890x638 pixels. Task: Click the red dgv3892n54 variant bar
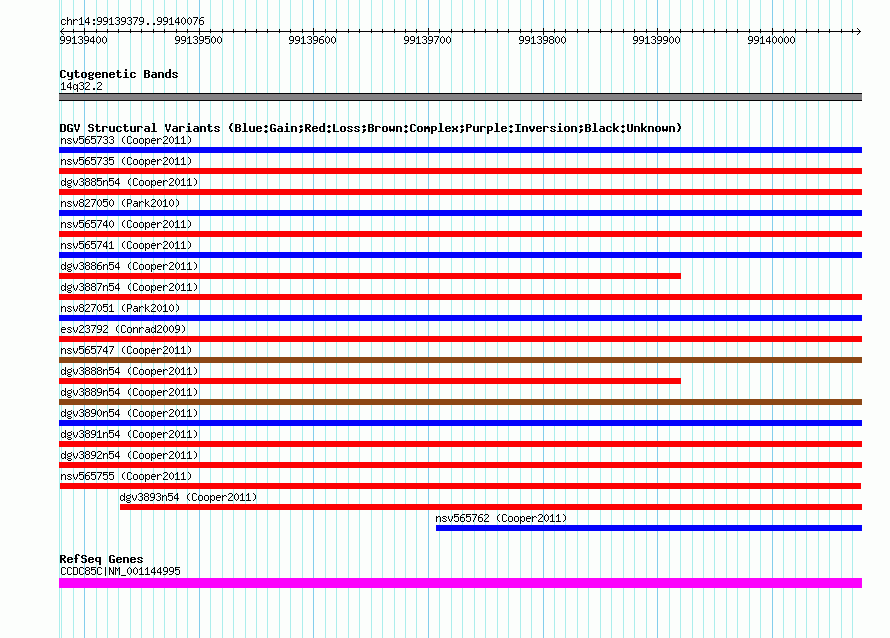click(x=460, y=465)
